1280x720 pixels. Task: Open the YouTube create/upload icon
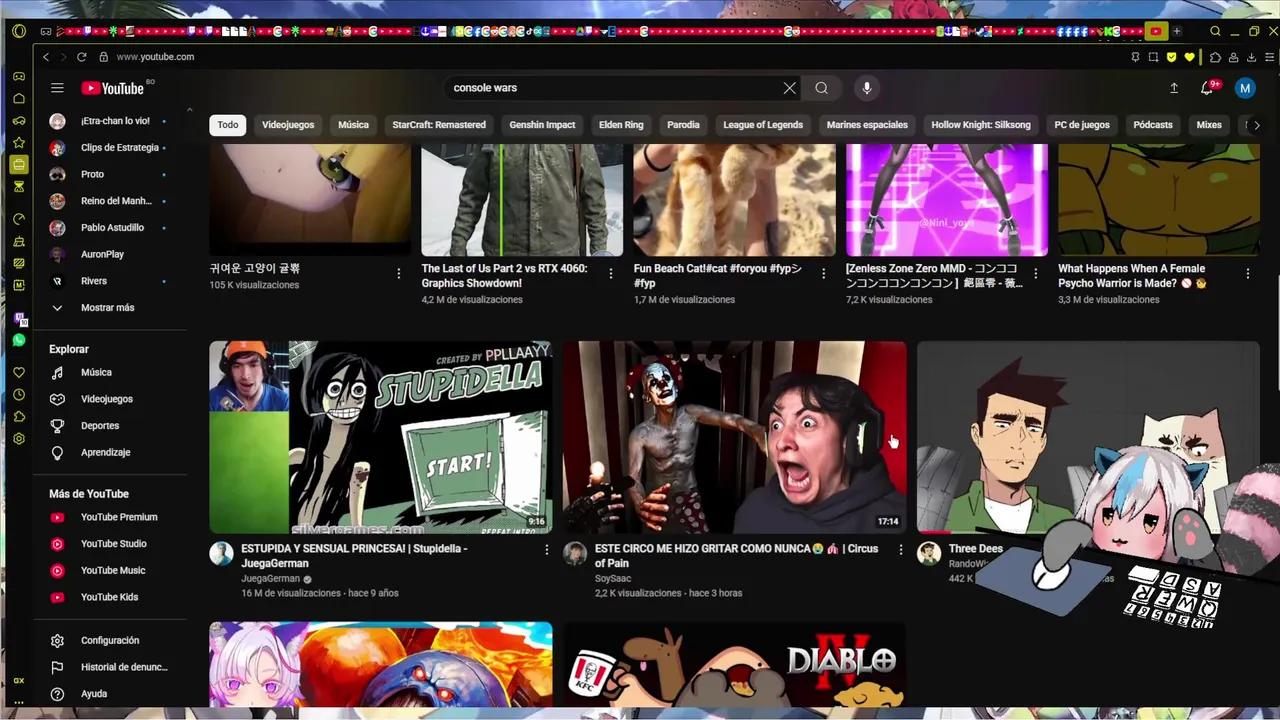[1174, 88]
